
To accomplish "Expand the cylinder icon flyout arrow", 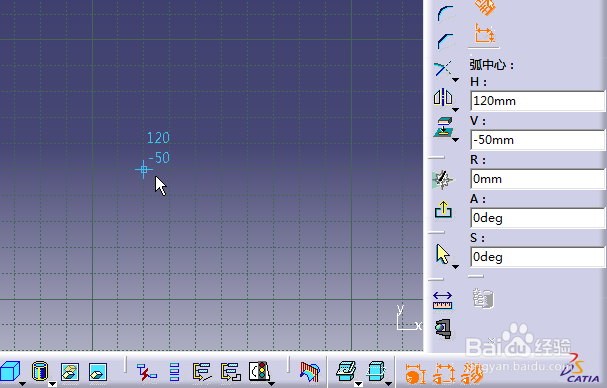I will tap(52, 384).
